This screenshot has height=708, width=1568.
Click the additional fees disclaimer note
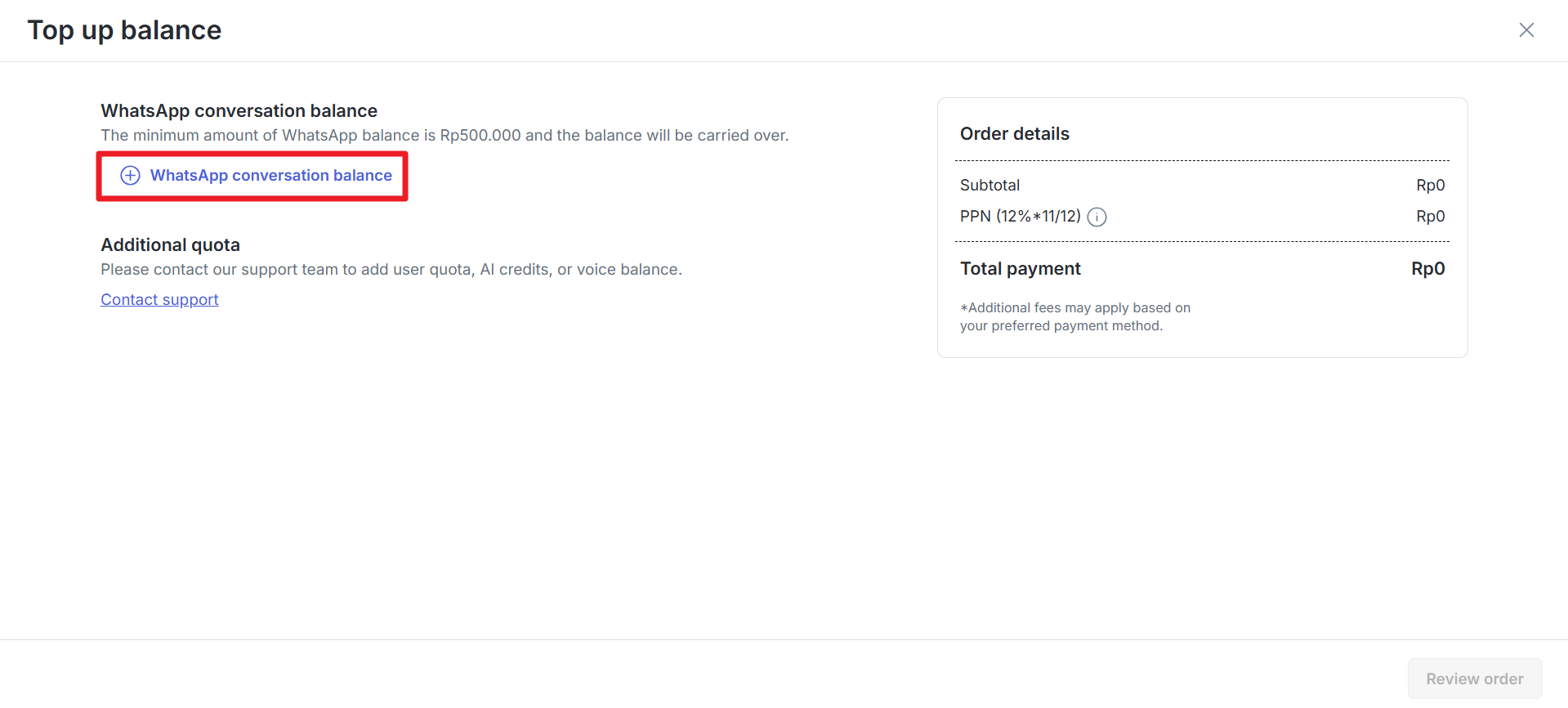pos(1074,317)
